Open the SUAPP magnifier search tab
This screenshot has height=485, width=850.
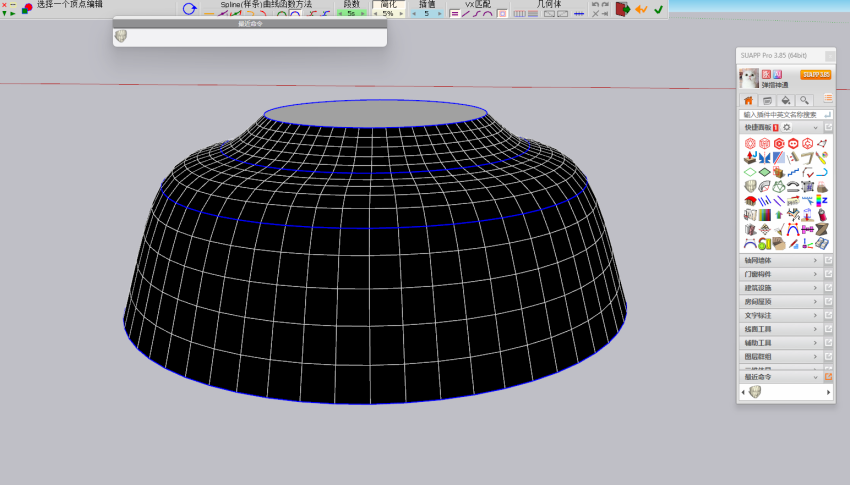point(804,100)
